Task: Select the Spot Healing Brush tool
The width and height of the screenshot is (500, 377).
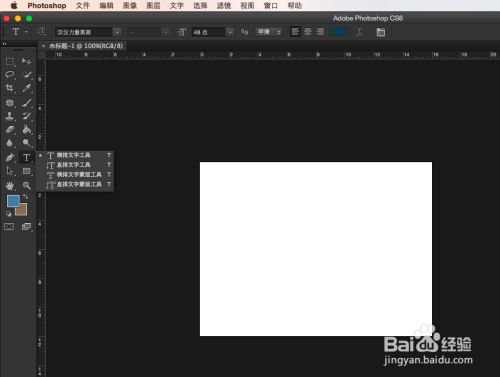Action: coord(10,103)
